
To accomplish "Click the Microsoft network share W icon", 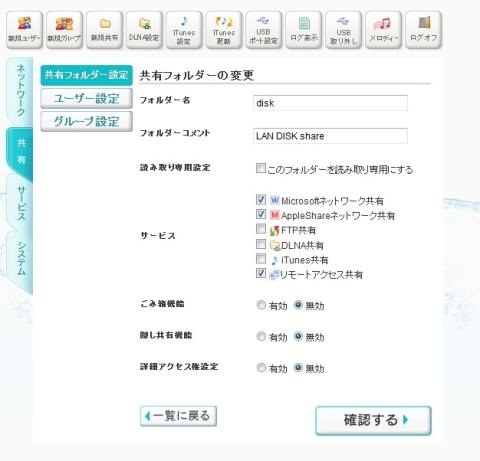I will click(x=274, y=200).
